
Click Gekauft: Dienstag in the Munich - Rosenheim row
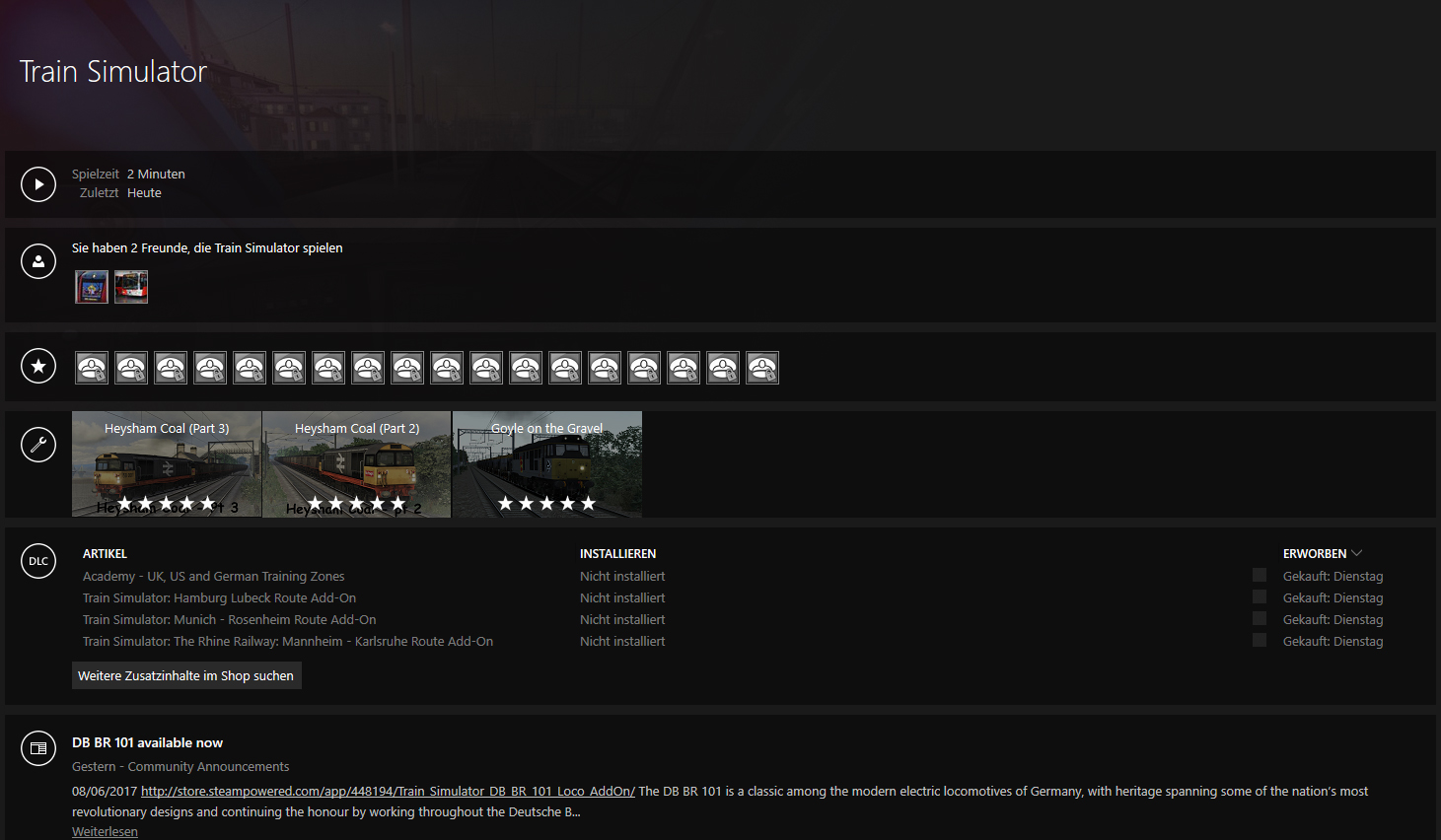coord(1333,619)
